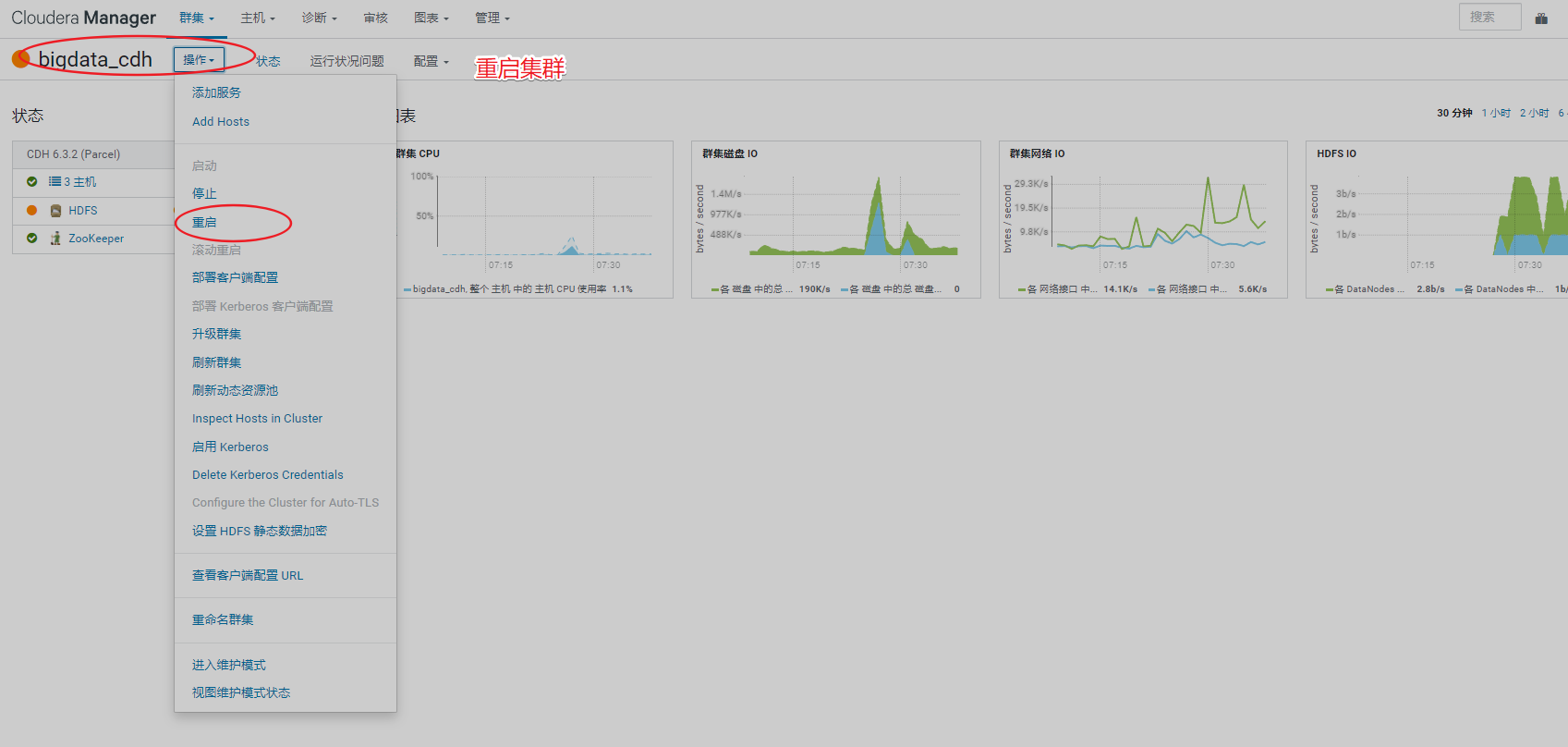1568x747 pixels.
Task: Open the 群集磁盘 IO chart
Action: 730,153
